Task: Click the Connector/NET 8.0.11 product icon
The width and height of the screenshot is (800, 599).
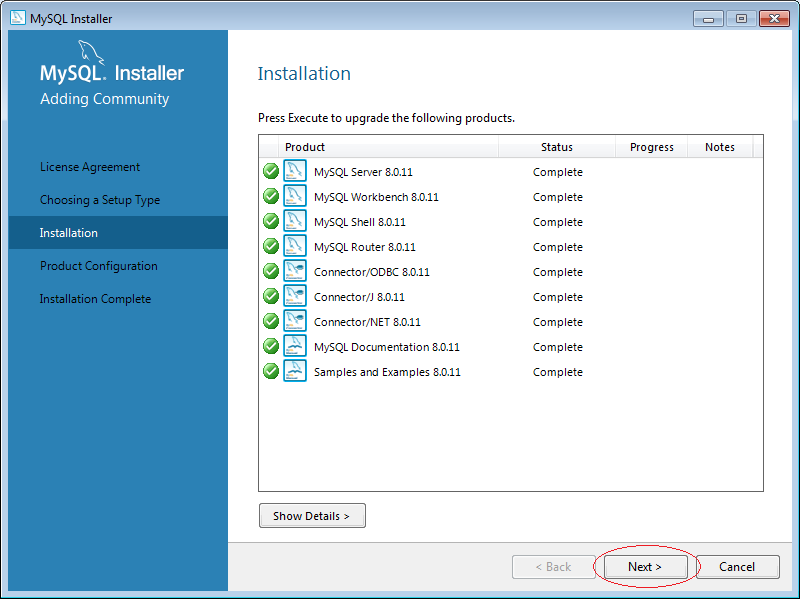Action: pos(295,321)
